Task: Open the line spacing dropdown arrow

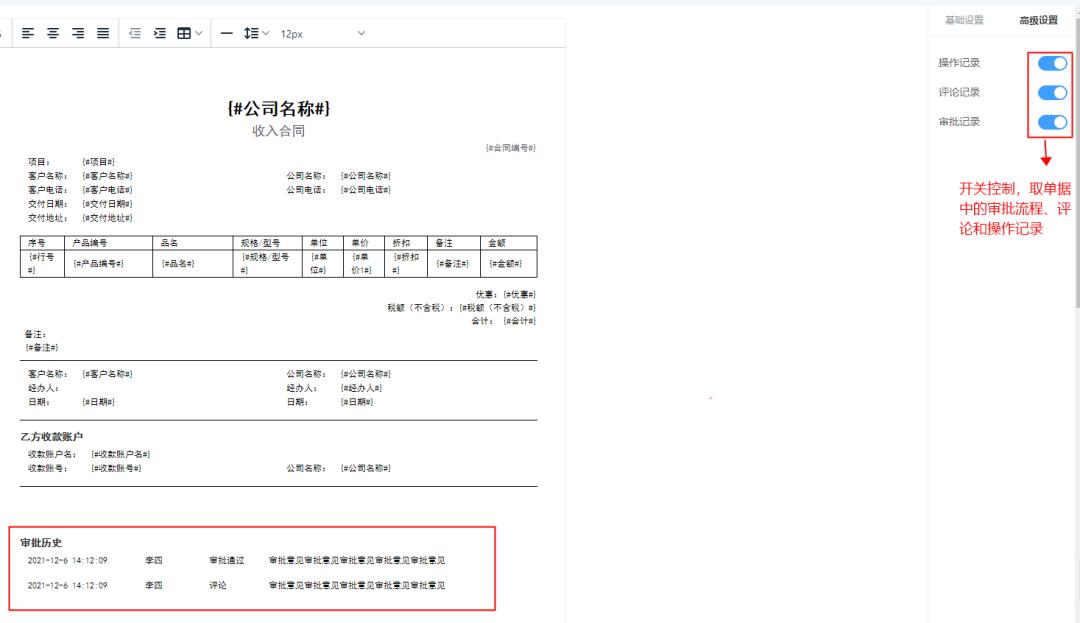Action: (x=264, y=32)
